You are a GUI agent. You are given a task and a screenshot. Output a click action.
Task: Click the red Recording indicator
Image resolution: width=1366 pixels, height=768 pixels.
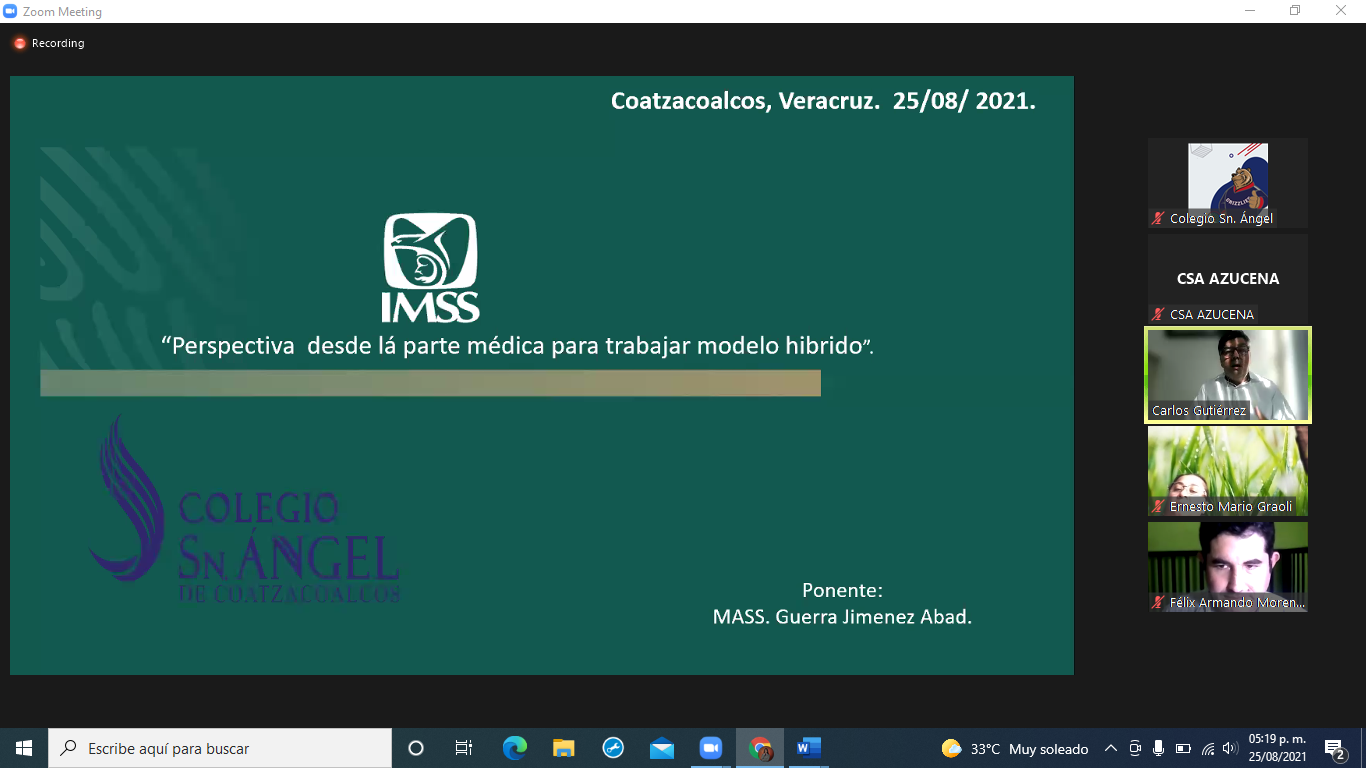pyautogui.click(x=49, y=43)
